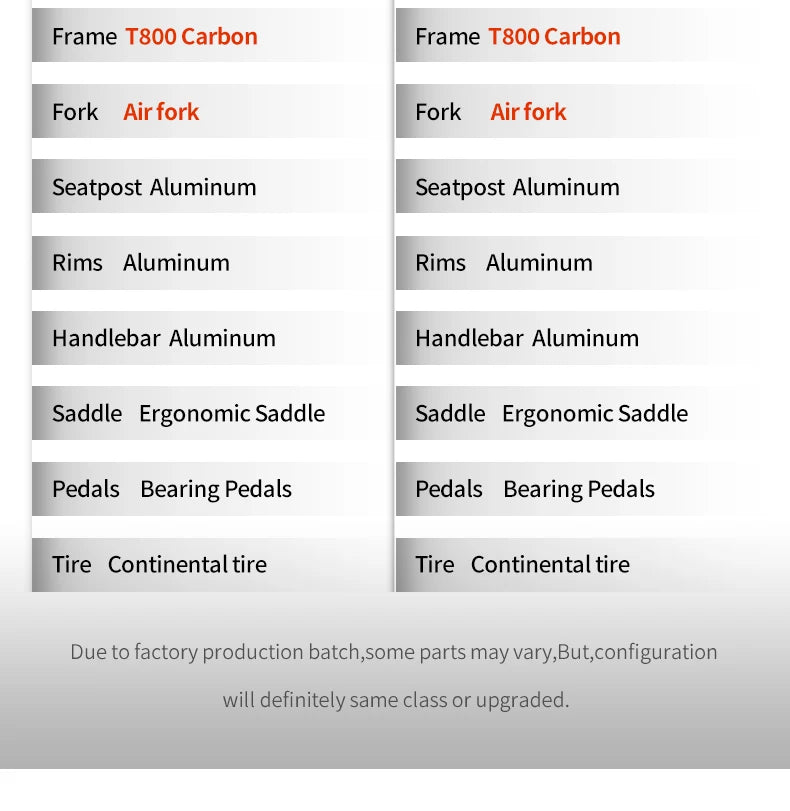Click the 'same class or upgraded' text line
Viewport: 790px width, 811px height.
(396, 700)
